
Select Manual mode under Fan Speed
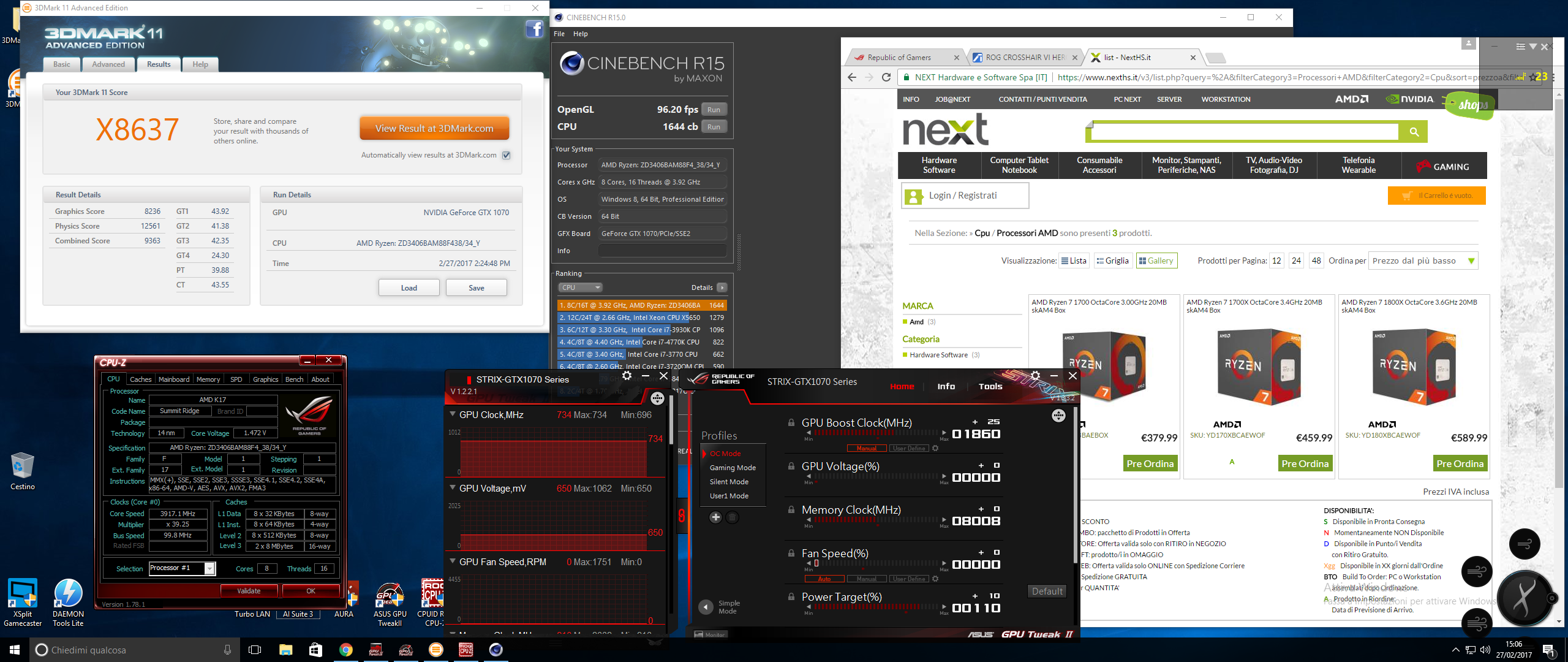click(867, 579)
